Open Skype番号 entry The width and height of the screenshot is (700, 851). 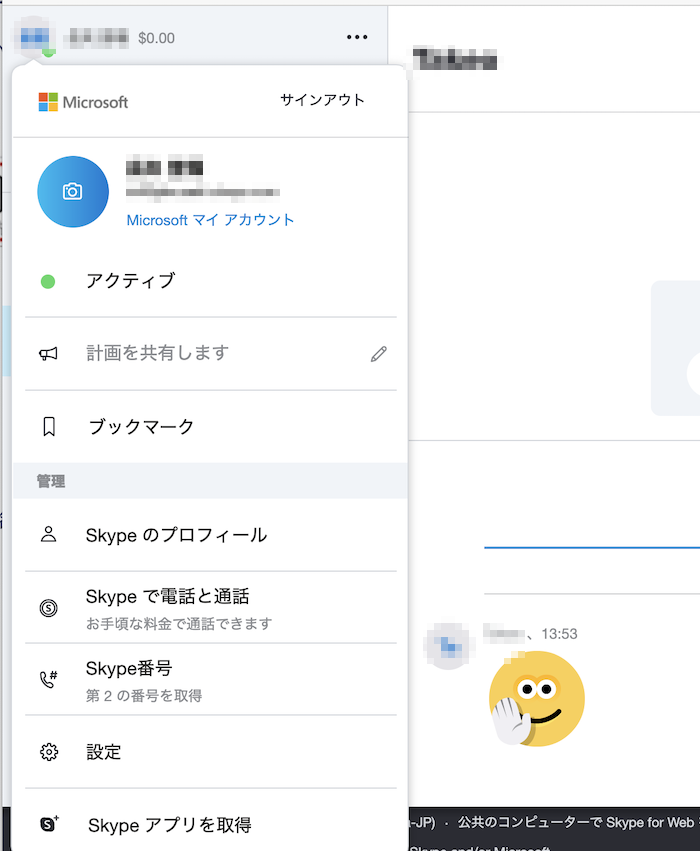211,679
